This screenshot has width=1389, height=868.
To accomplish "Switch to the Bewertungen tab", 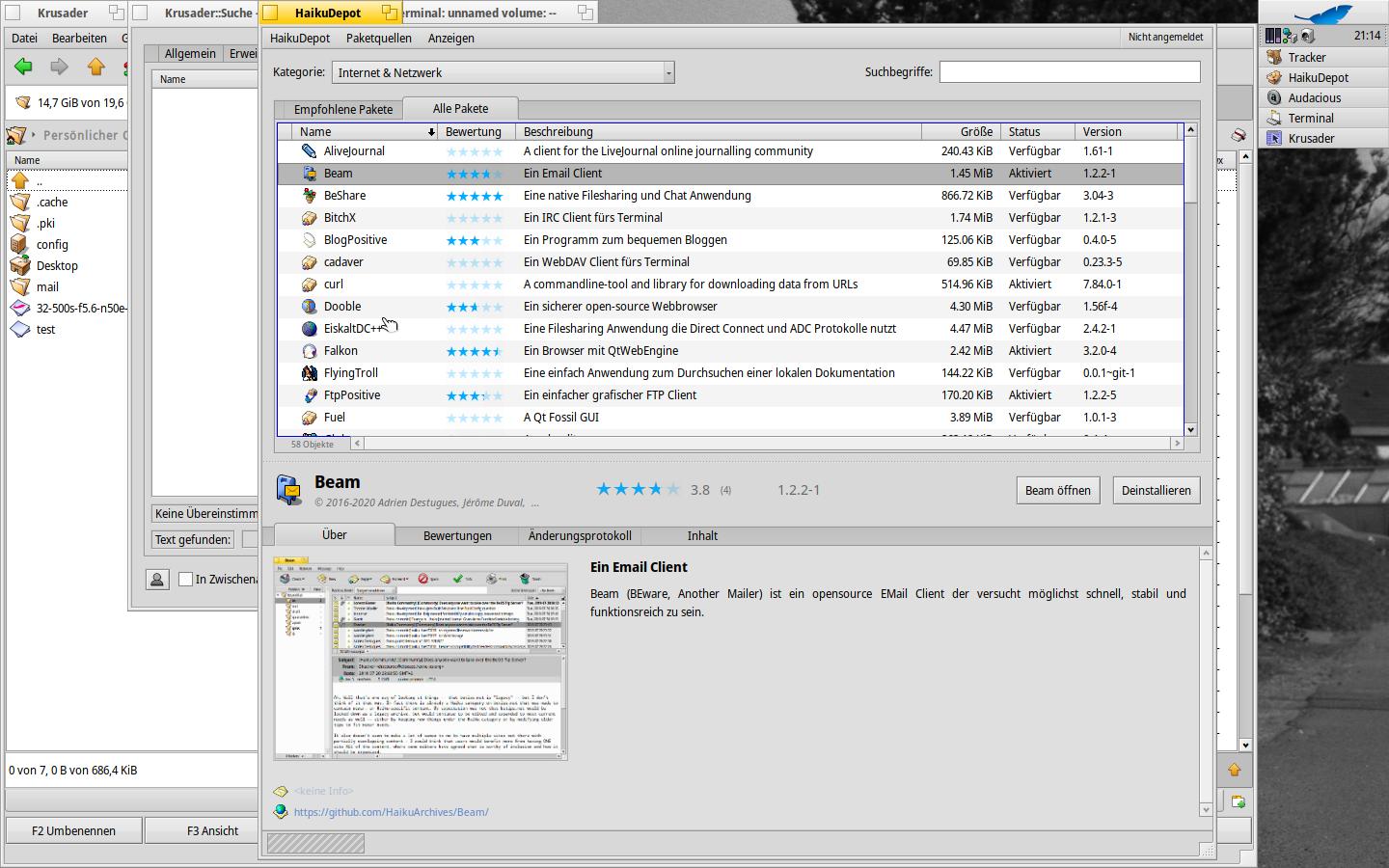I will 457,535.
